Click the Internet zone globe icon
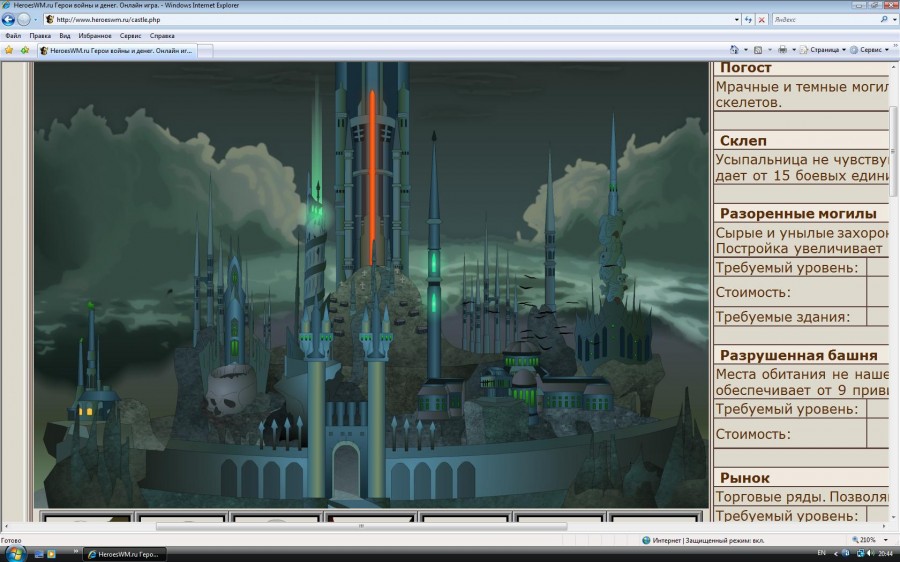The width and height of the screenshot is (900, 562). (x=646, y=540)
